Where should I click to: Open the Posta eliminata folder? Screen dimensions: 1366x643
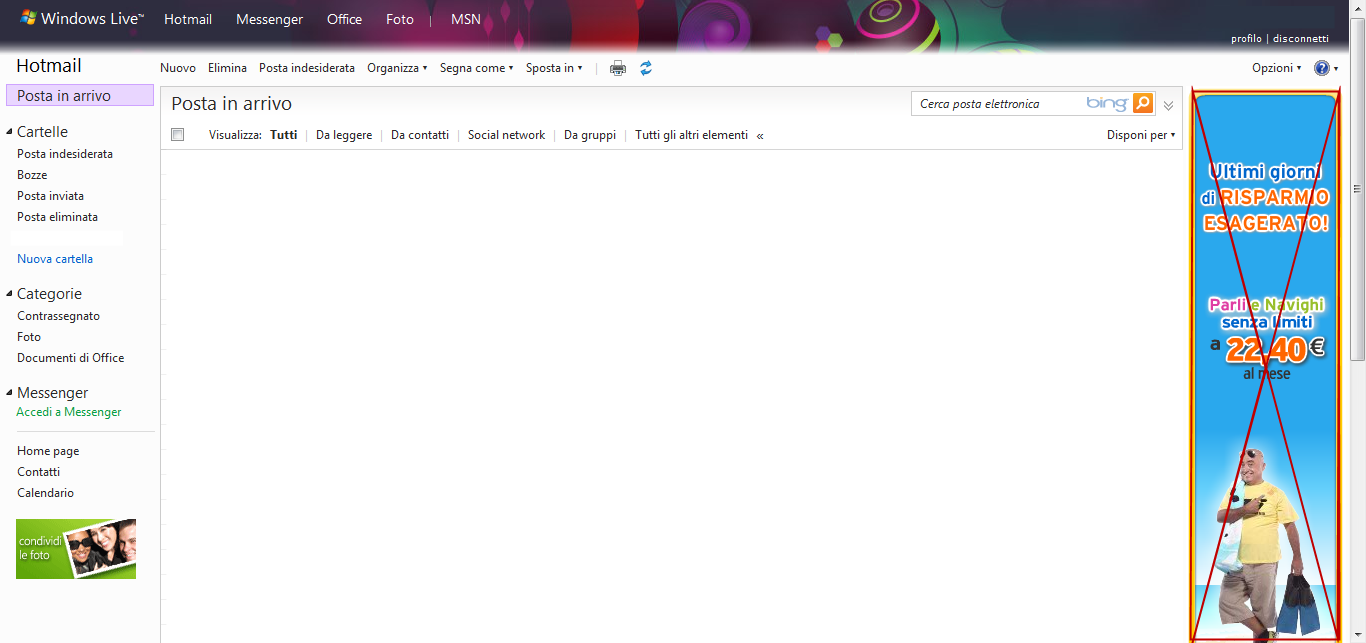point(57,217)
